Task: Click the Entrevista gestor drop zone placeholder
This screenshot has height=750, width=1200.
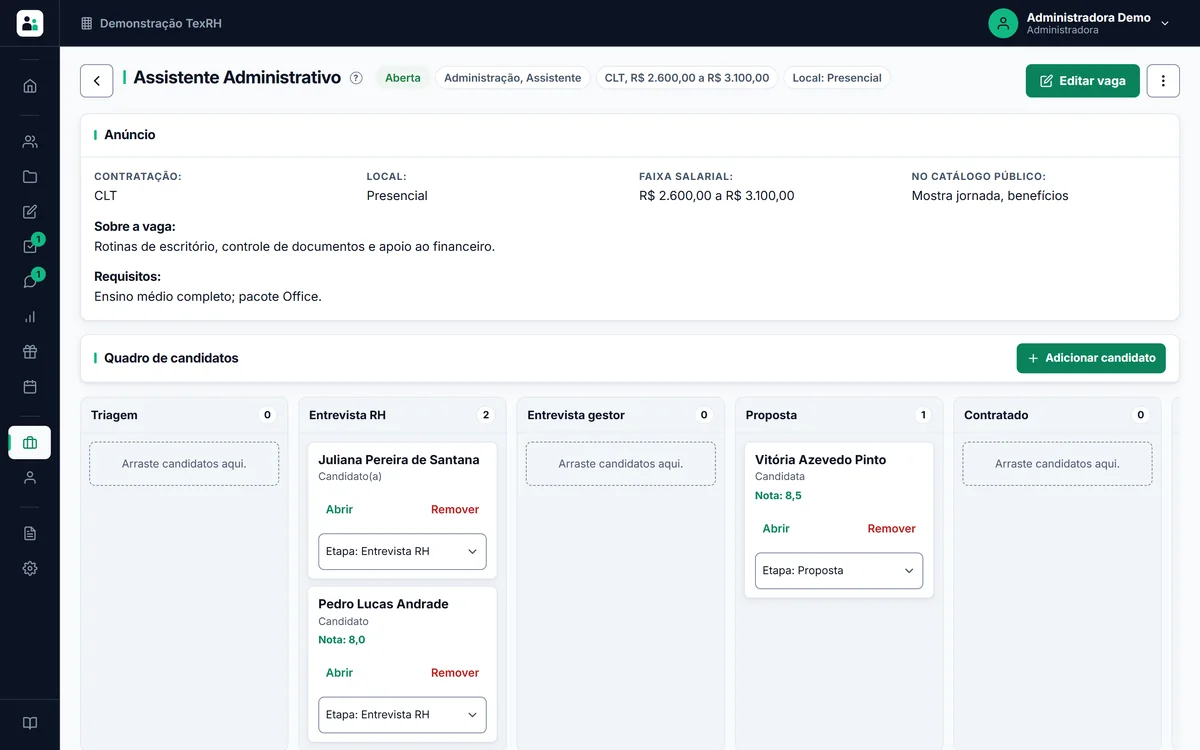Action: (621, 464)
